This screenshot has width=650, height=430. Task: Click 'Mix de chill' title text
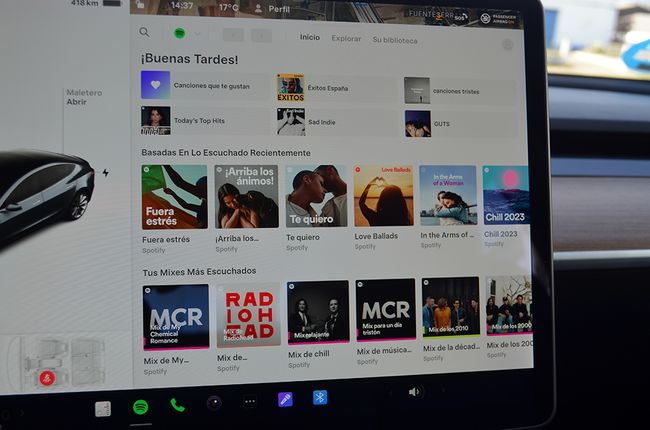click(309, 354)
